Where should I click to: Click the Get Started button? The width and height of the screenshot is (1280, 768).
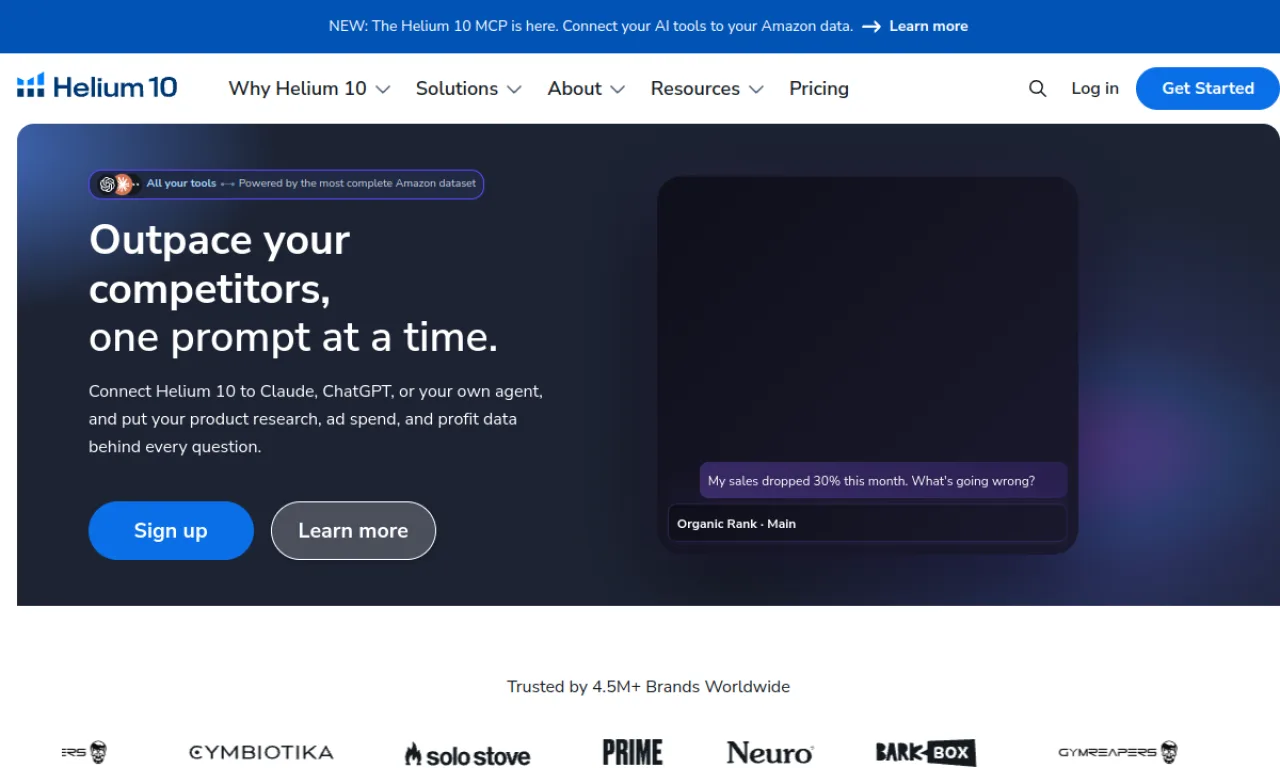coord(1208,88)
